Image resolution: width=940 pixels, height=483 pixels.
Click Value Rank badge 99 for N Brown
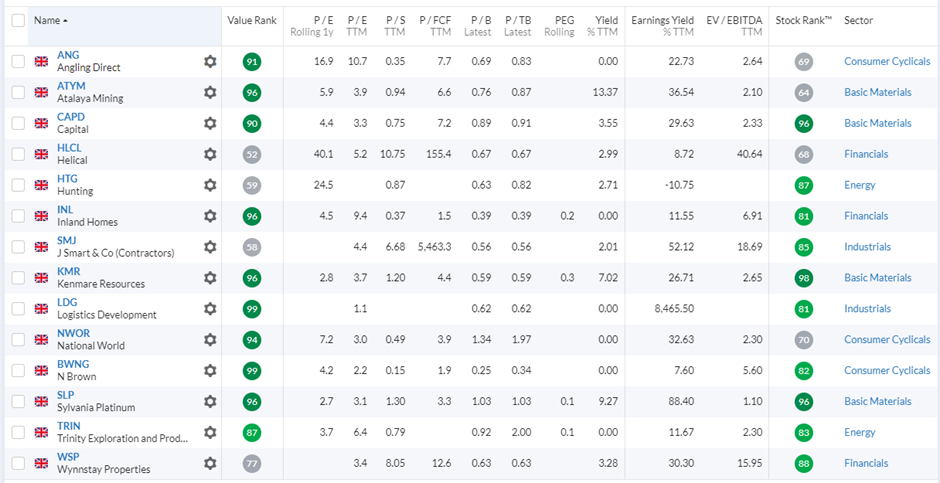click(x=252, y=370)
